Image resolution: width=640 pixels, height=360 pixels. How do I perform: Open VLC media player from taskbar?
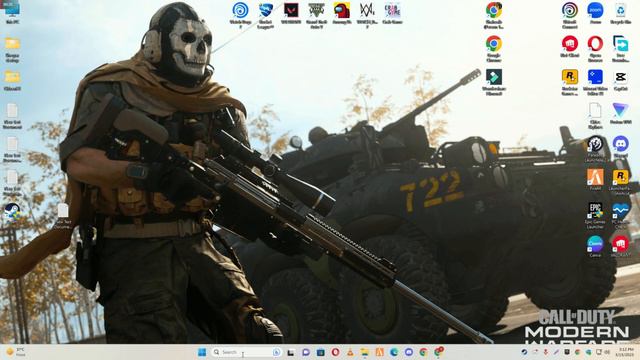click(x=350, y=352)
